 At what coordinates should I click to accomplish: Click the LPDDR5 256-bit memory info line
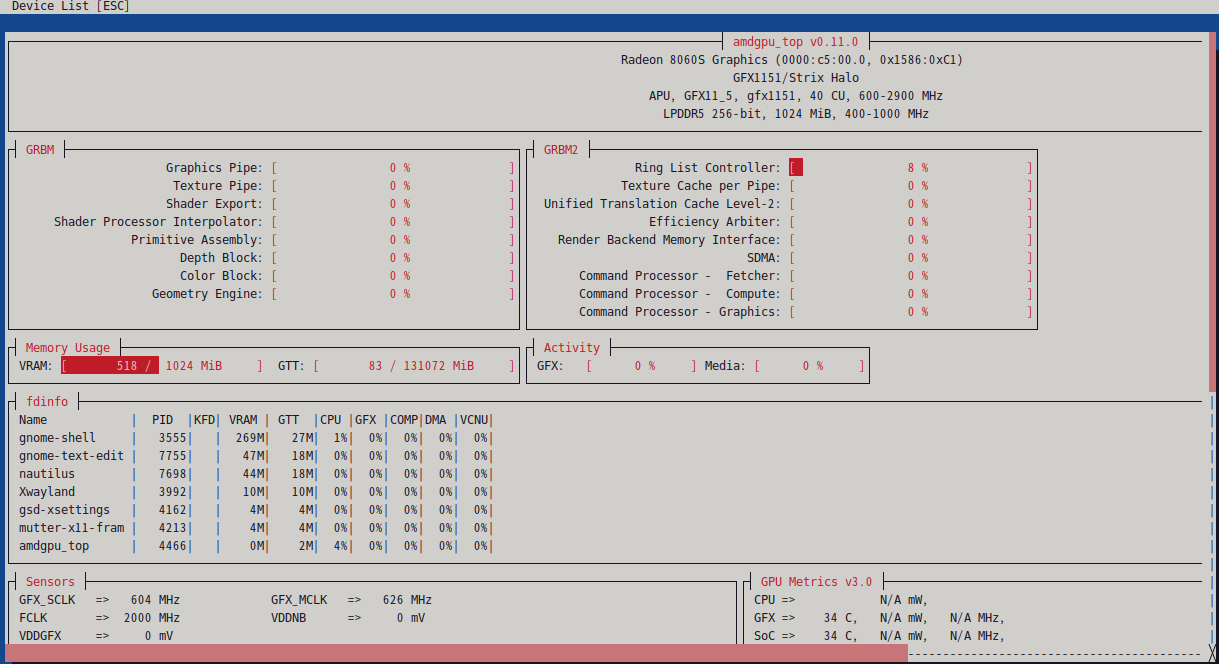[x=795, y=114]
